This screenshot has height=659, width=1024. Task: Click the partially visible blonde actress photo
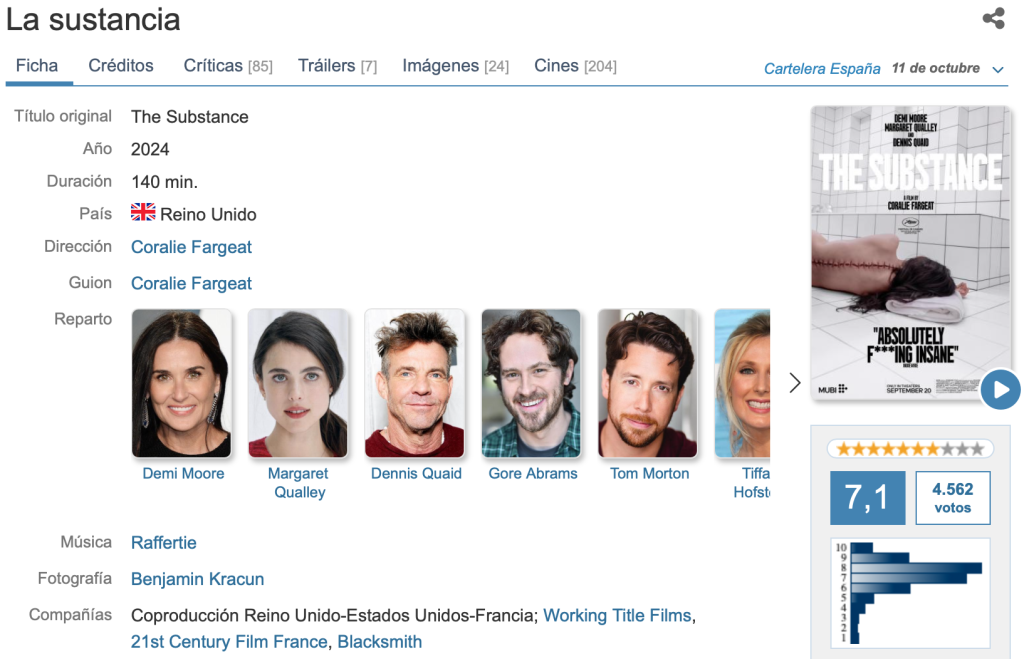click(743, 383)
